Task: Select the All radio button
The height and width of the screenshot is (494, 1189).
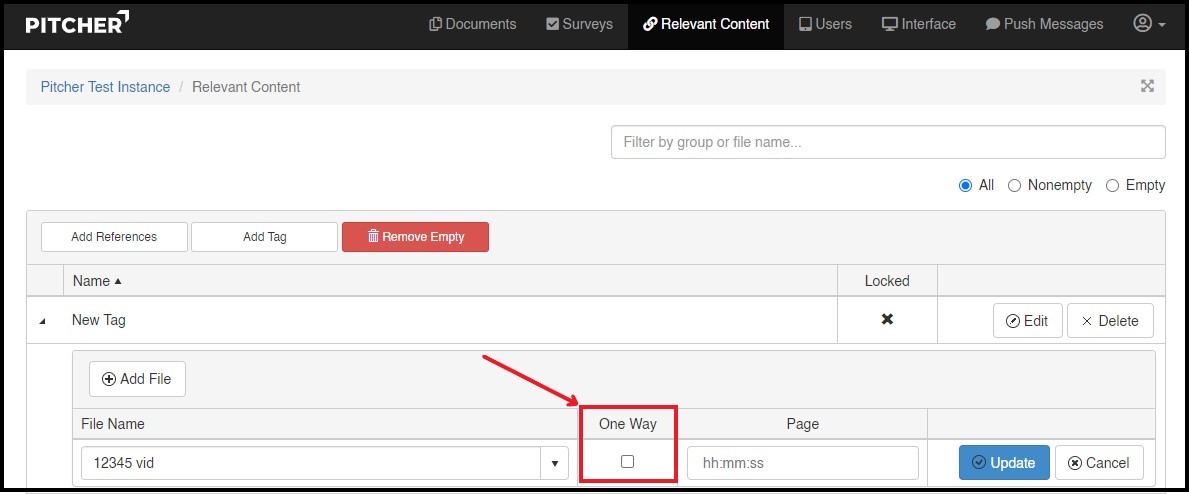Action: 965,185
